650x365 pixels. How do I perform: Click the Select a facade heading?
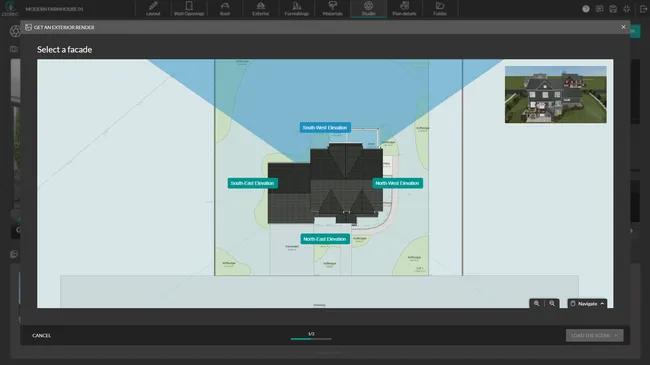(x=65, y=49)
